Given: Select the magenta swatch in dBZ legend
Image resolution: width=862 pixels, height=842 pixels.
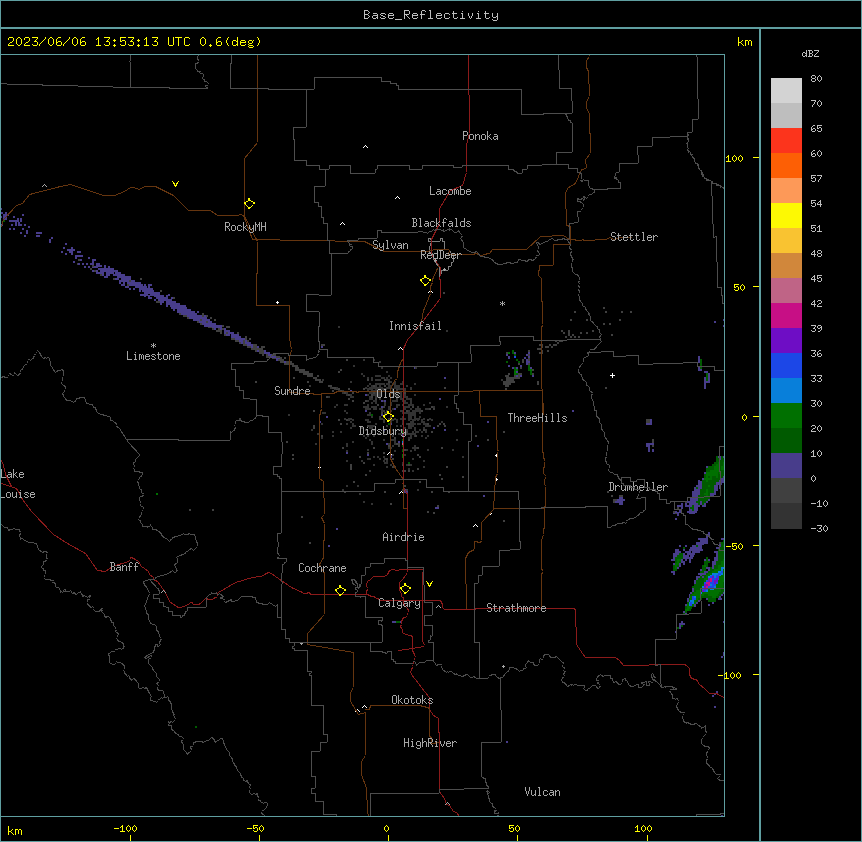Looking at the screenshot, I should 786,315.
